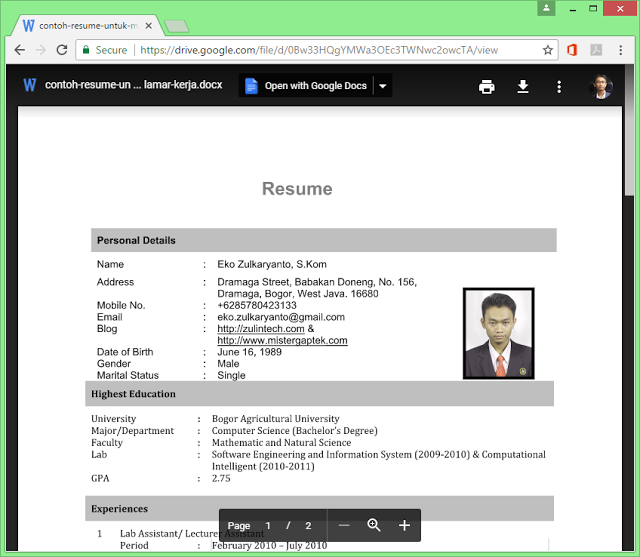Open a new browser tab

[x=177, y=25]
